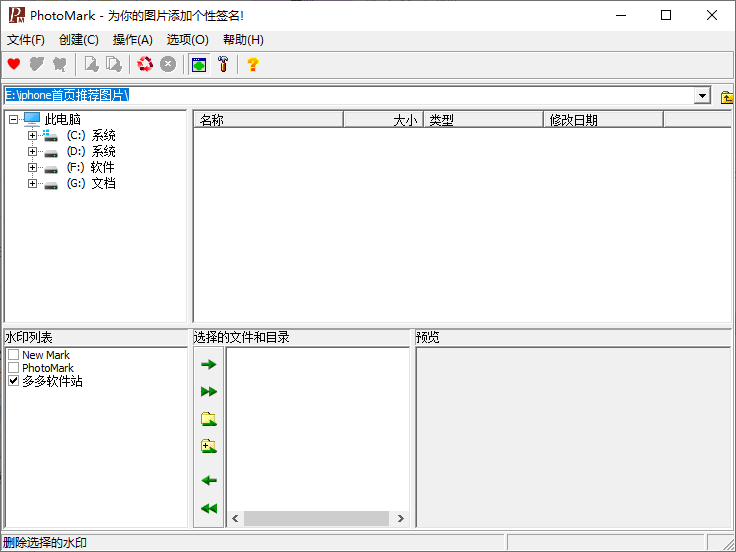Click the preview window toolbar icon
This screenshot has width=736, height=552.
(x=198, y=64)
